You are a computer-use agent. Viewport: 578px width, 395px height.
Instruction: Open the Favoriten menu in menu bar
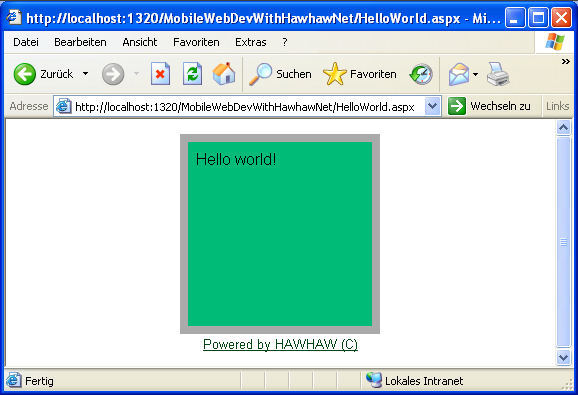(196, 42)
